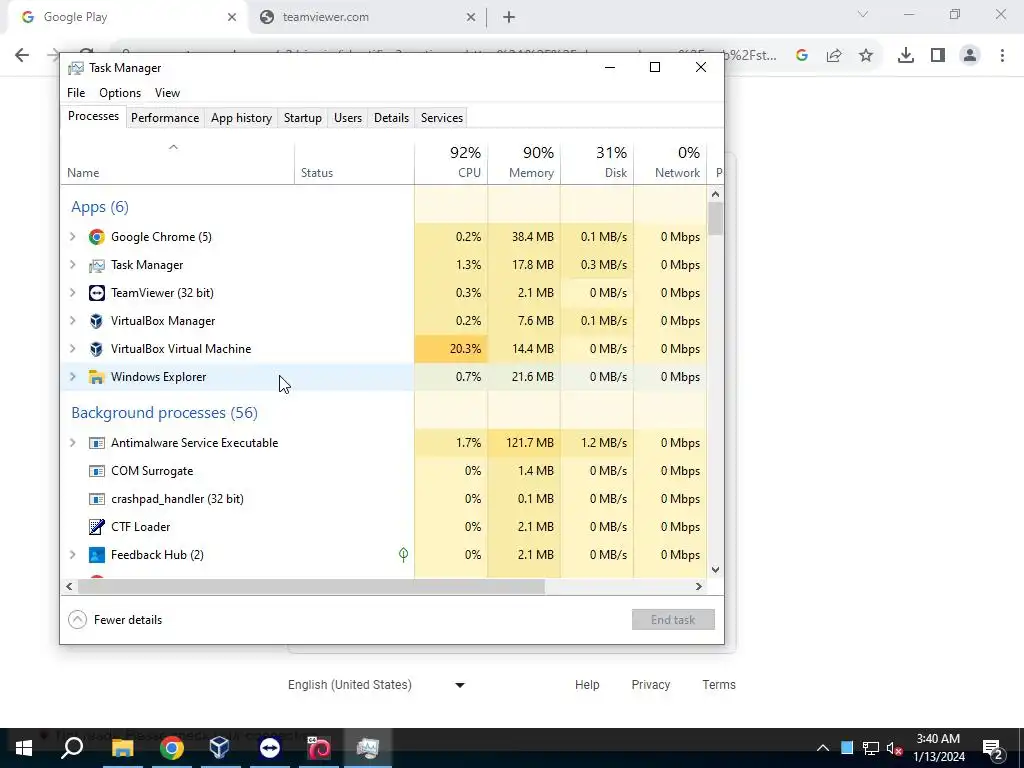Open taskbar Search magnifier
The height and width of the screenshot is (768, 1024).
point(72,748)
